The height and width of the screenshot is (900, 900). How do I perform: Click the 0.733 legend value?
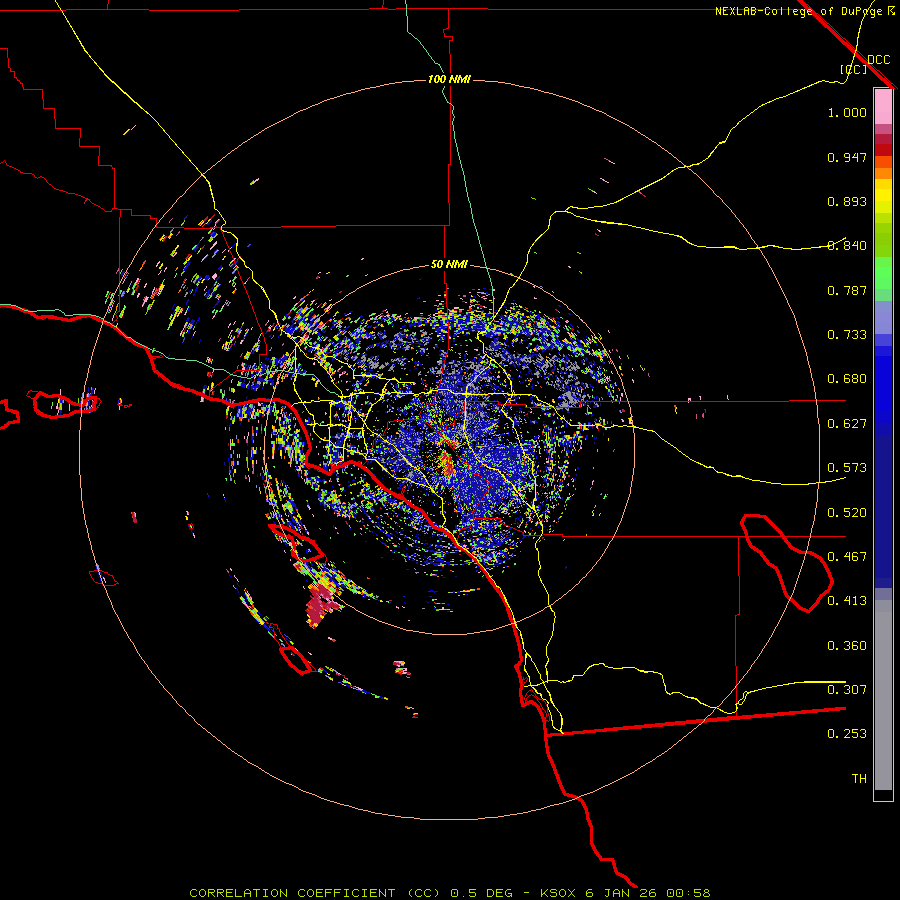pos(847,335)
